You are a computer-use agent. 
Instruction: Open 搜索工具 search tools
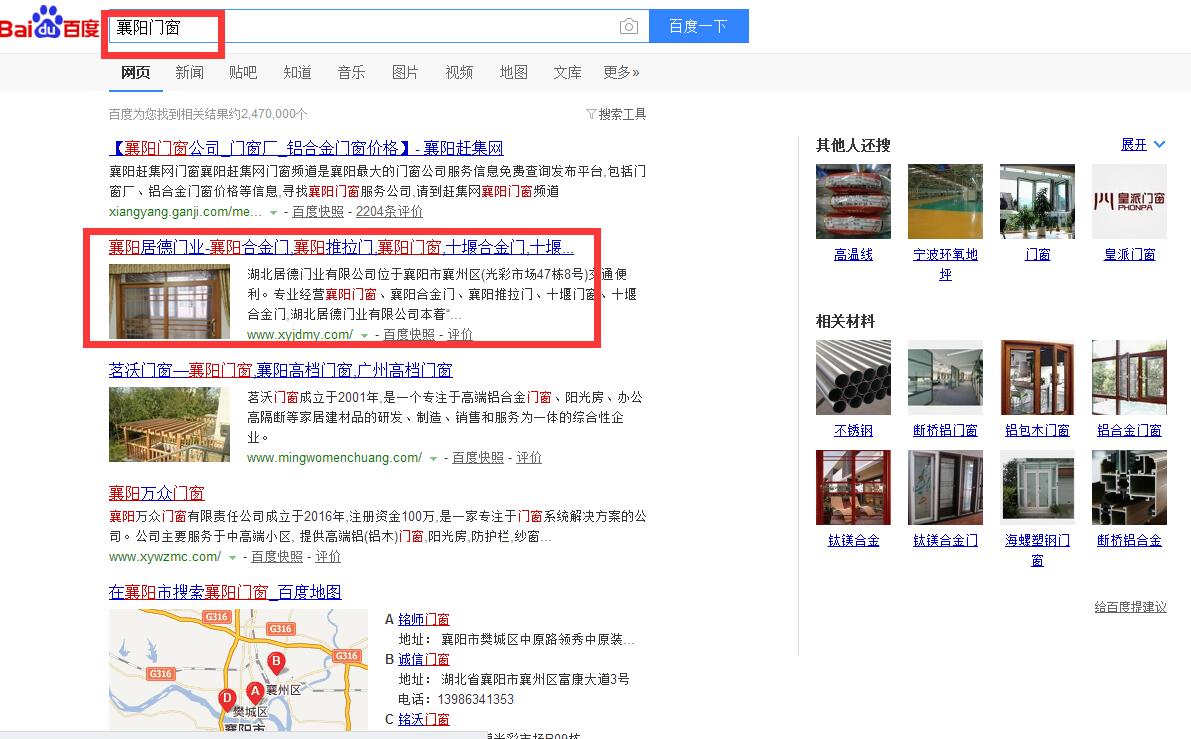pyautogui.click(x=622, y=114)
